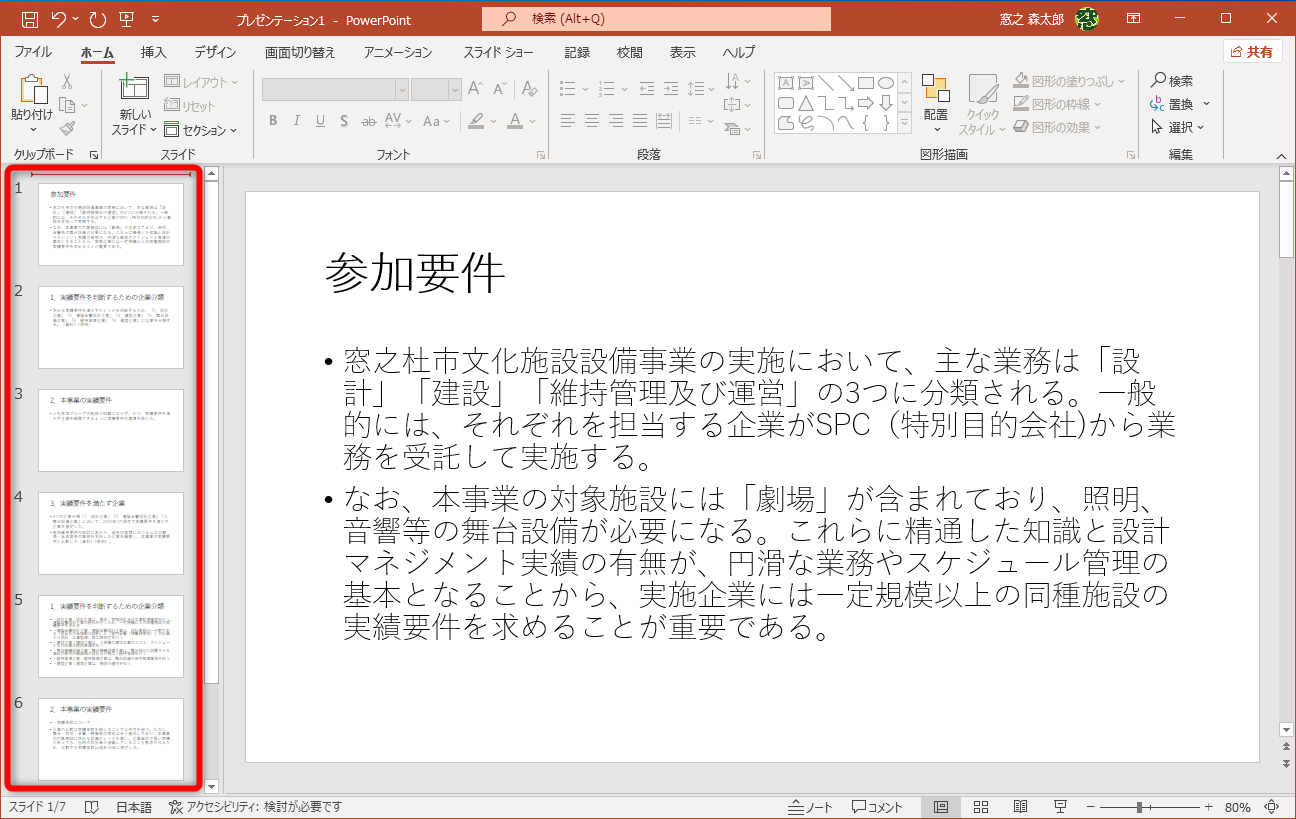
Task: Copy the selection using the copy icon
Action: point(67,105)
